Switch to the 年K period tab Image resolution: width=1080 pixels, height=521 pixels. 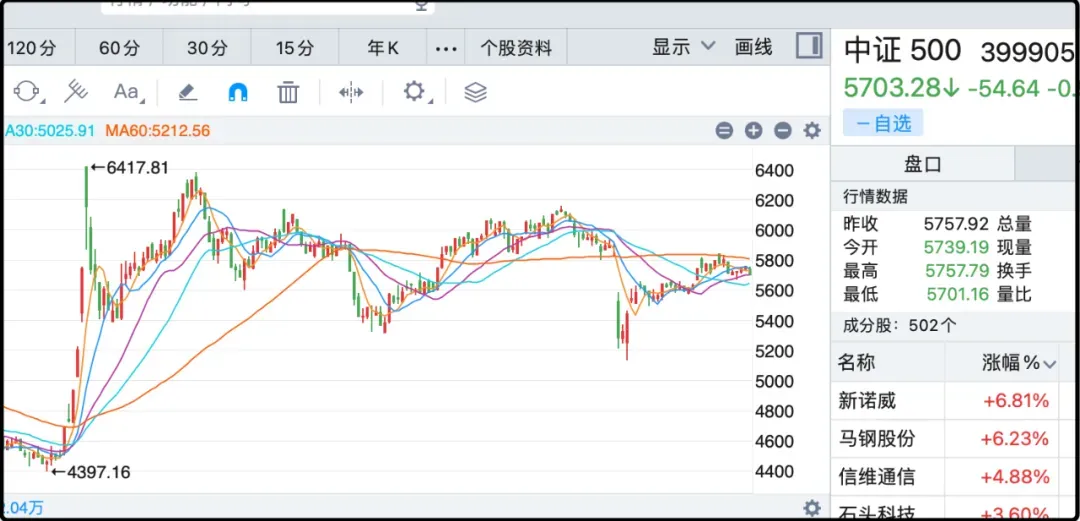tap(383, 48)
